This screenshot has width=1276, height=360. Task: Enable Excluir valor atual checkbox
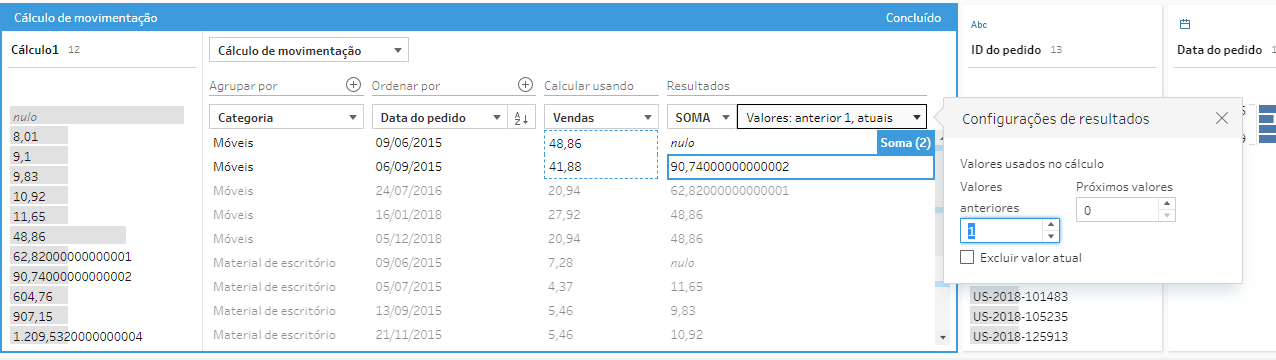pyautogui.click(x=967, y=258)
